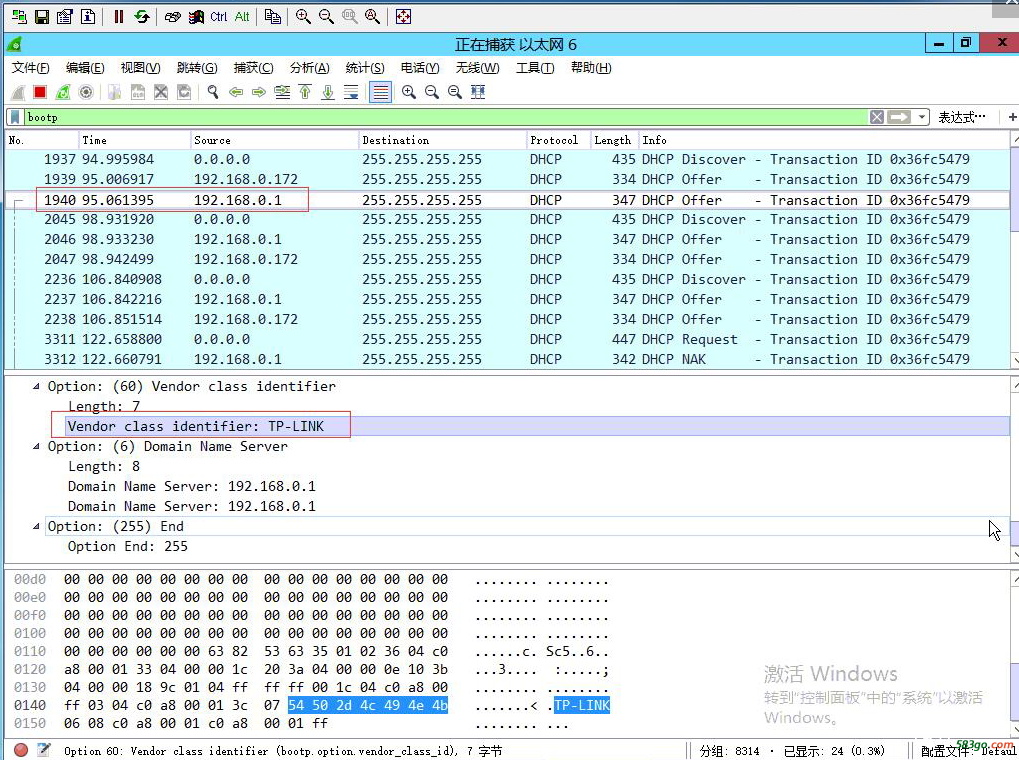Click the new connection icon in viewer toolbar
The height and width of the screenshot is (760, 1019).
(19, 16)
